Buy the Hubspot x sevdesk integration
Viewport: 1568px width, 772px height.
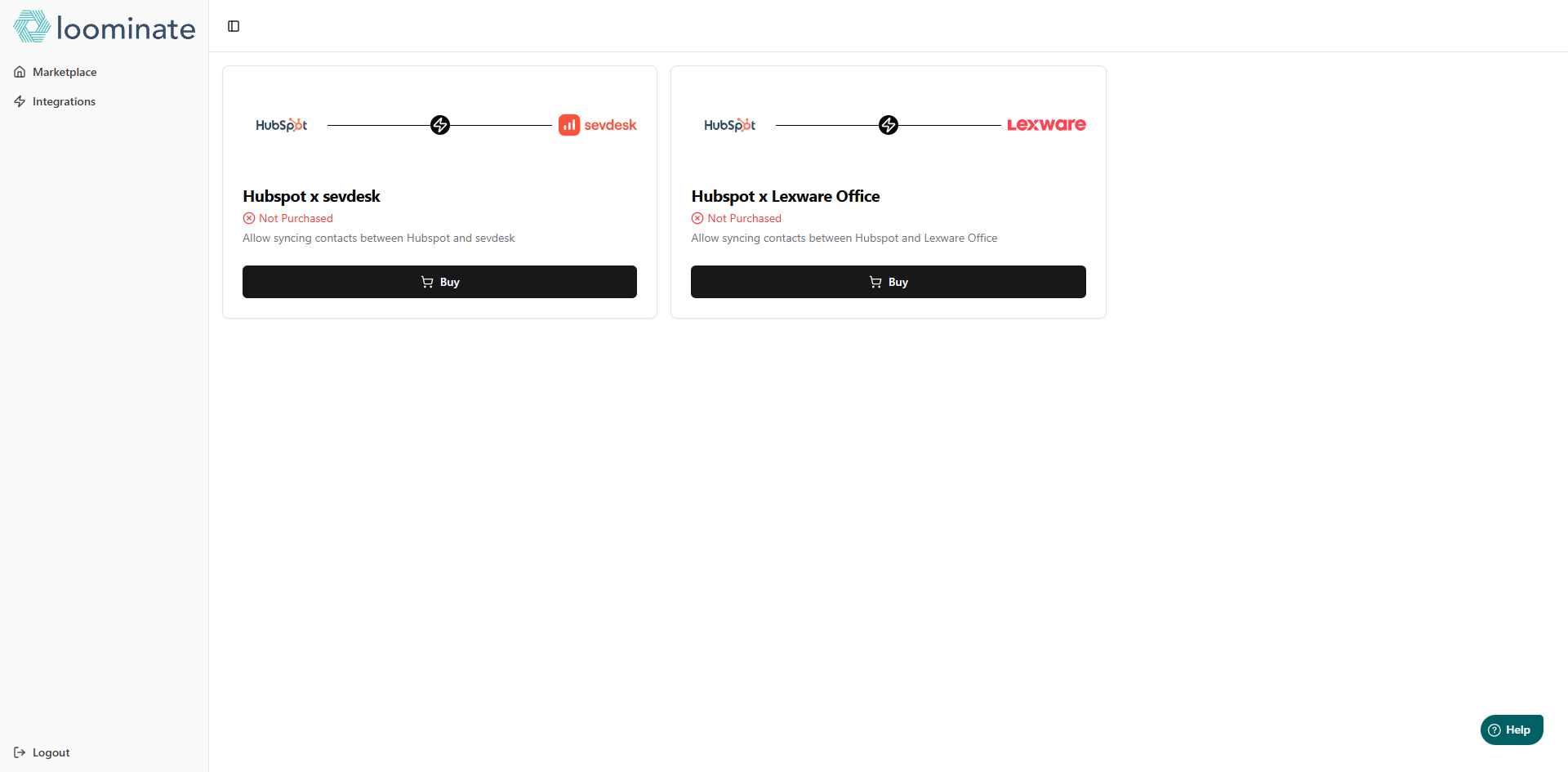tap(439, 282)
